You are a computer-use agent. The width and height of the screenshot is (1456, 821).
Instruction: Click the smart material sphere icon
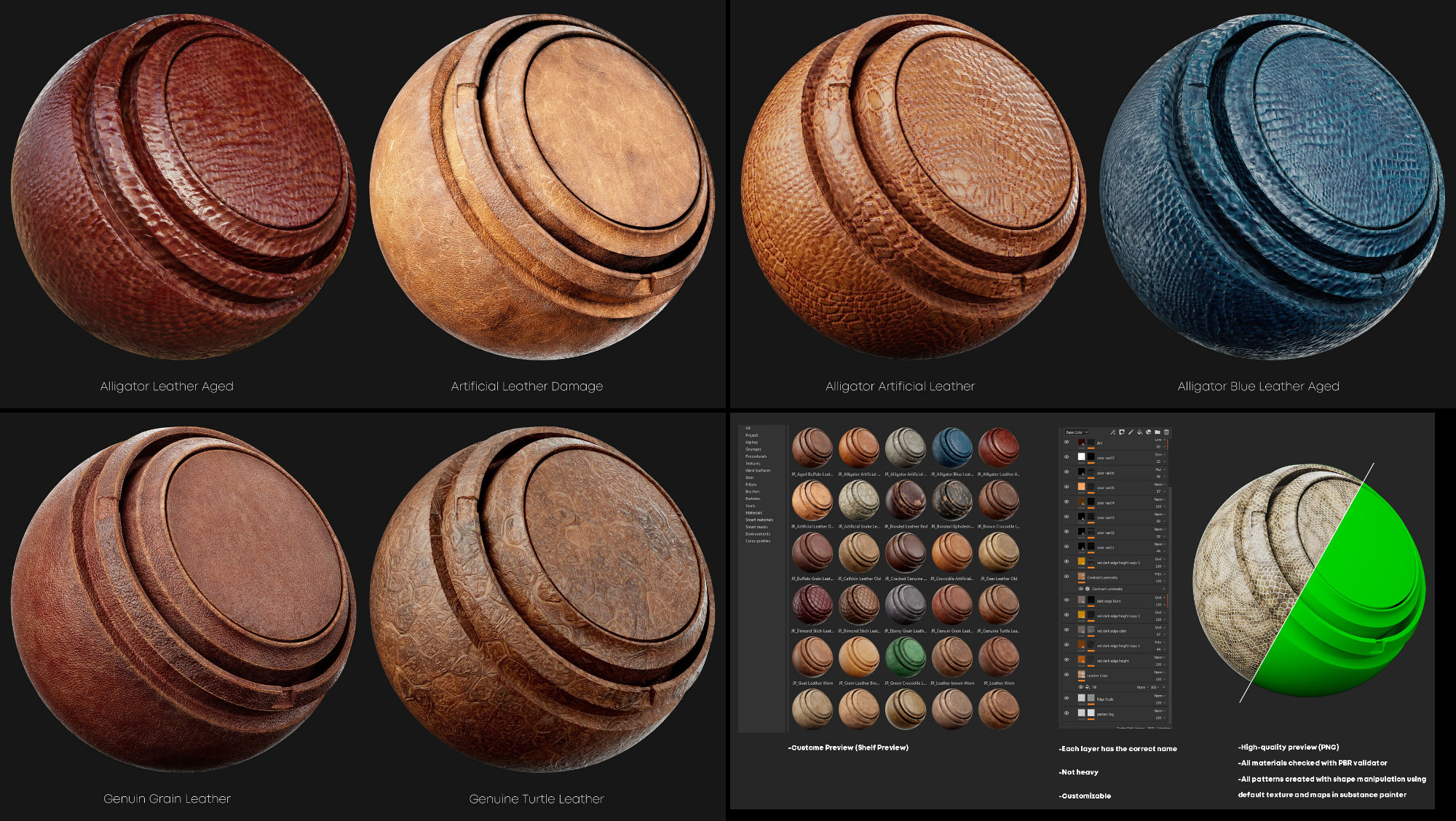coord(1148,432)
